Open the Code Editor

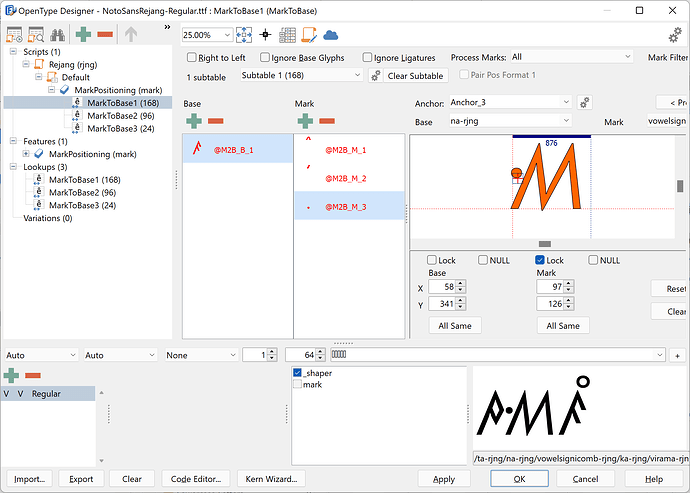pos(195,479)
